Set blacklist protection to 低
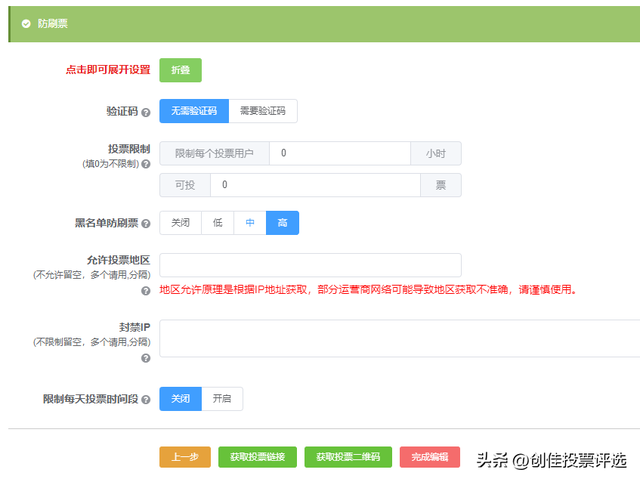Screen dimensions: 640x482 [x=217, y=223]
